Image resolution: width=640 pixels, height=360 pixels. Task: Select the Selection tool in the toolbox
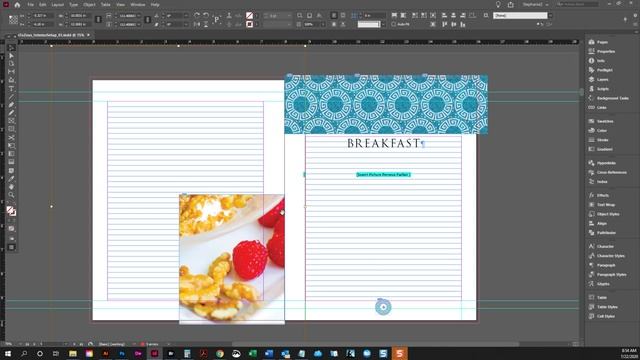(11, 48)
